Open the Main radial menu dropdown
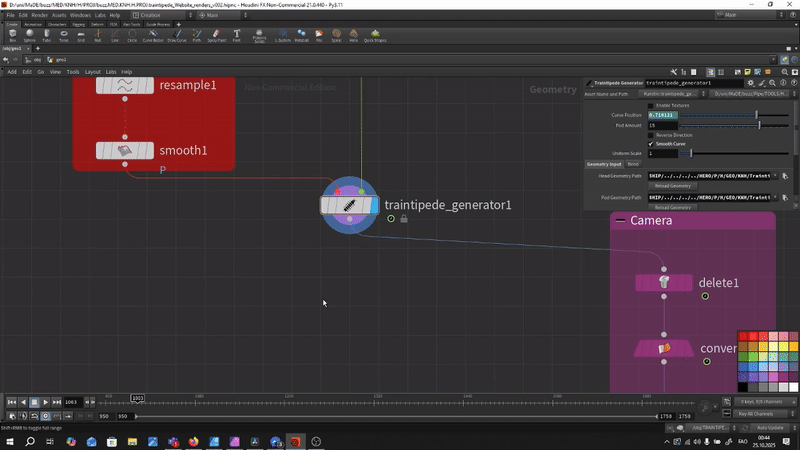The width and height of the screenshot is (800, 450). 223,15
